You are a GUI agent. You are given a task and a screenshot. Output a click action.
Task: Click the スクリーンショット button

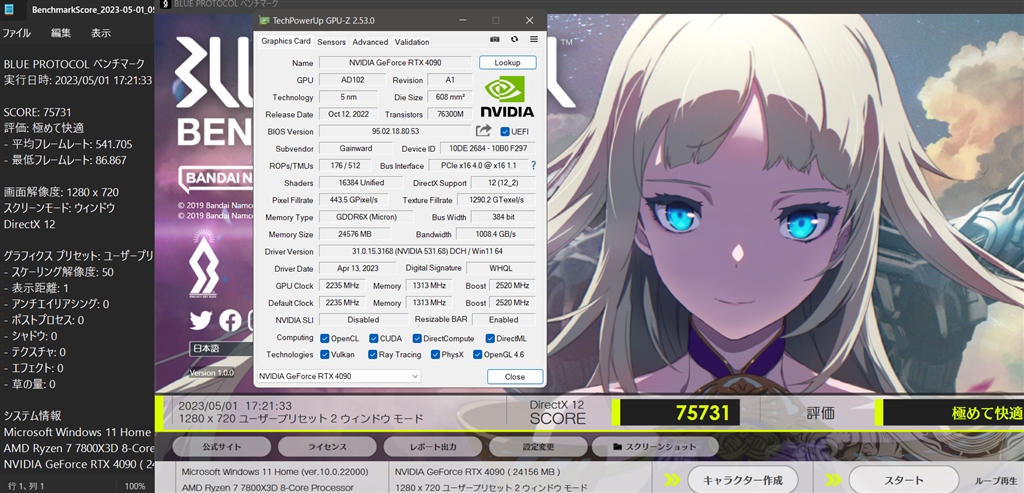(x=655, y=447)
